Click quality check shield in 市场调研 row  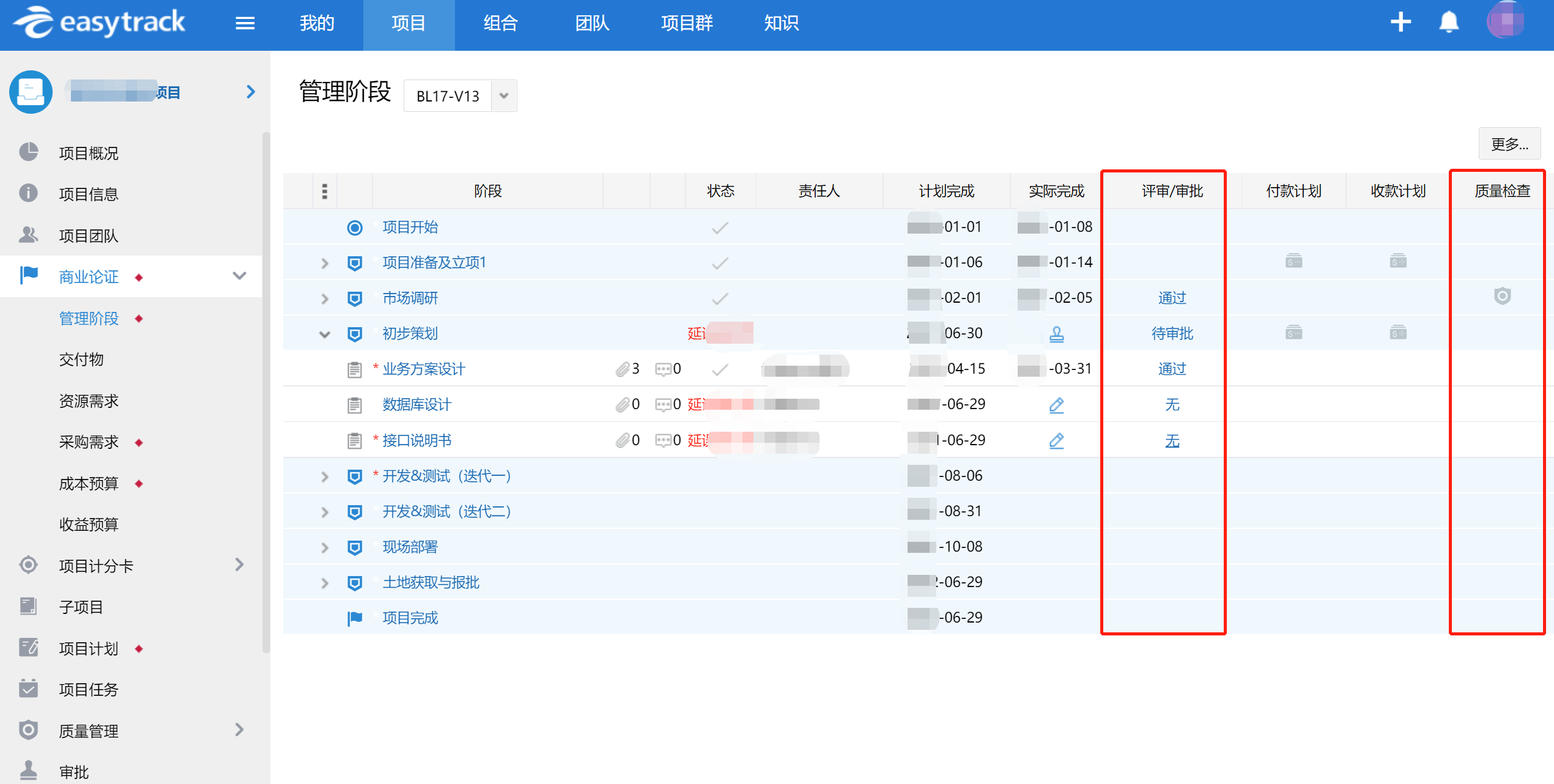click(x=1502, y=297)
